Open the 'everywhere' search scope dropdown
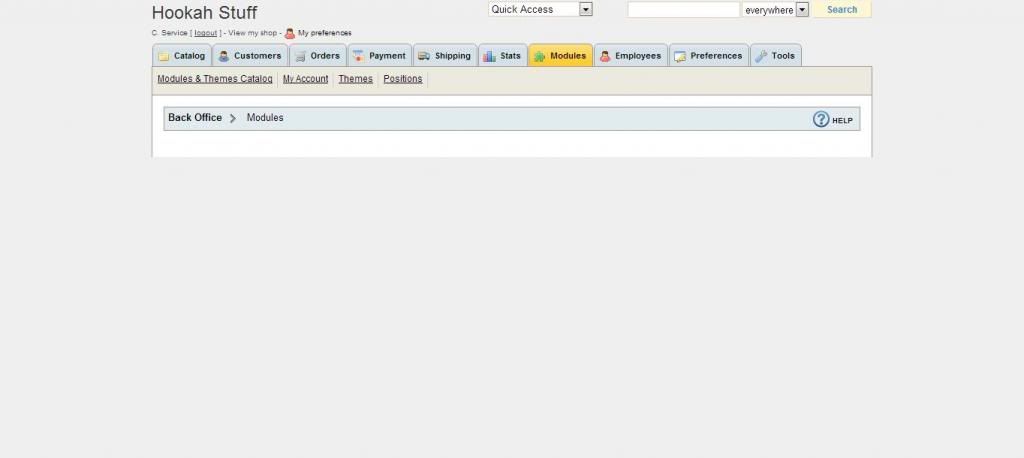 click(x=802, y=10)
